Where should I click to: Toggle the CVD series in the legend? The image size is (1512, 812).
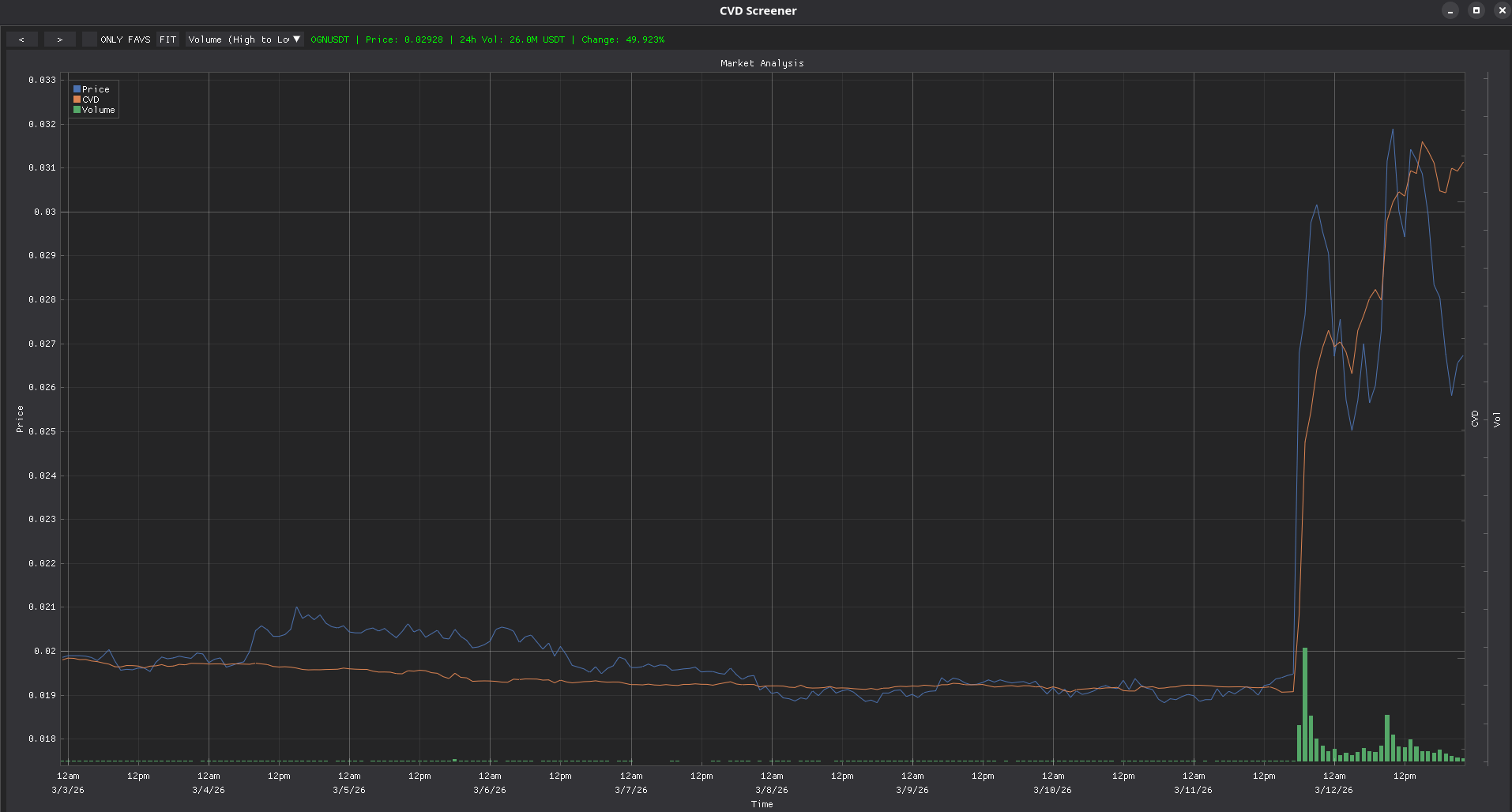click(90, 100)
